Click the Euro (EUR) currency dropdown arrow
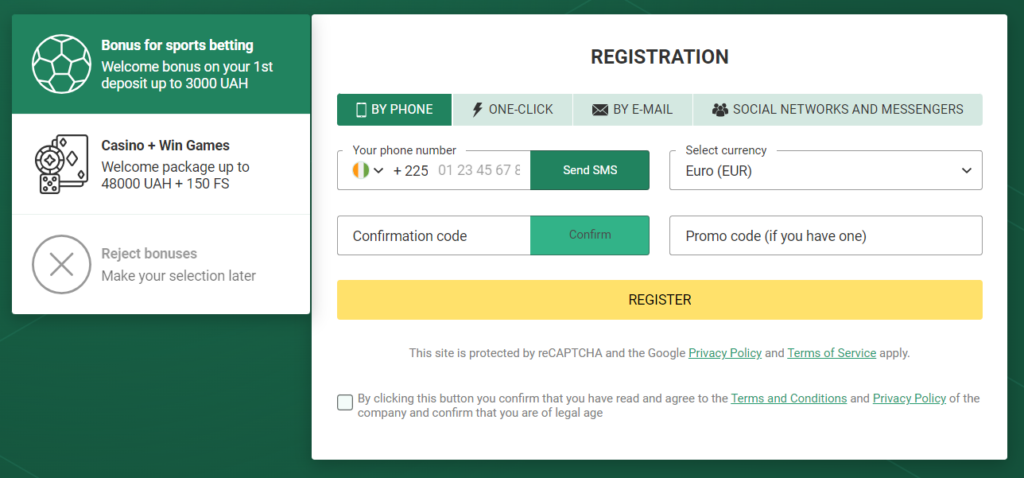1024x478 pixels. click(967, 170)
